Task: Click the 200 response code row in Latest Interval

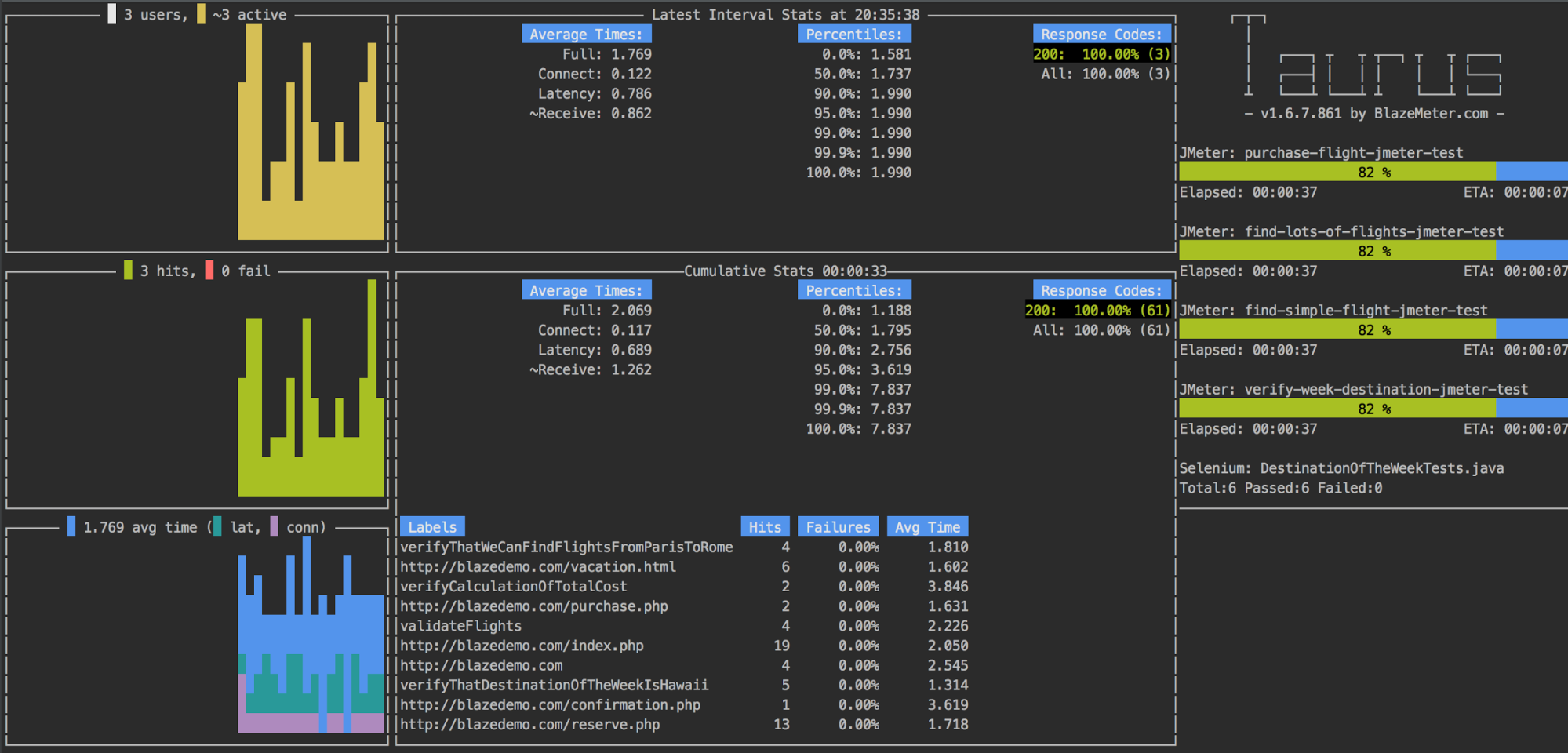Action: tap(1101, 53)
